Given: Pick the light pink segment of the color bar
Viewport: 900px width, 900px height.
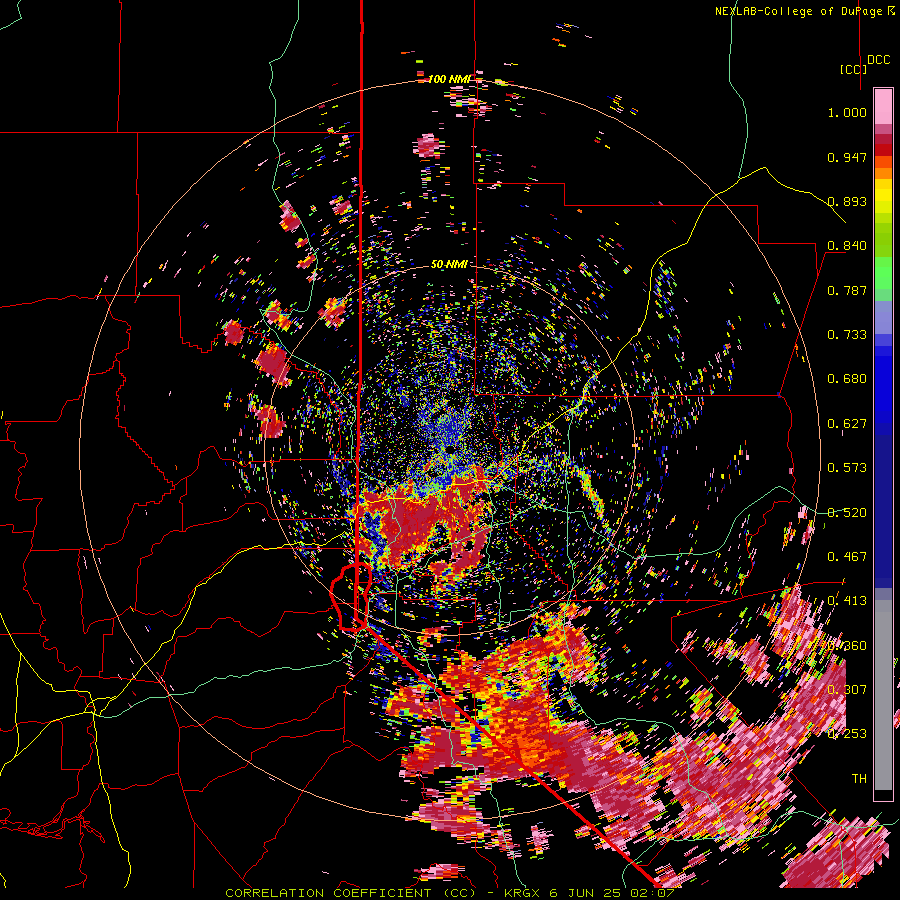Looking at the screenshot, I should point(883,106).
